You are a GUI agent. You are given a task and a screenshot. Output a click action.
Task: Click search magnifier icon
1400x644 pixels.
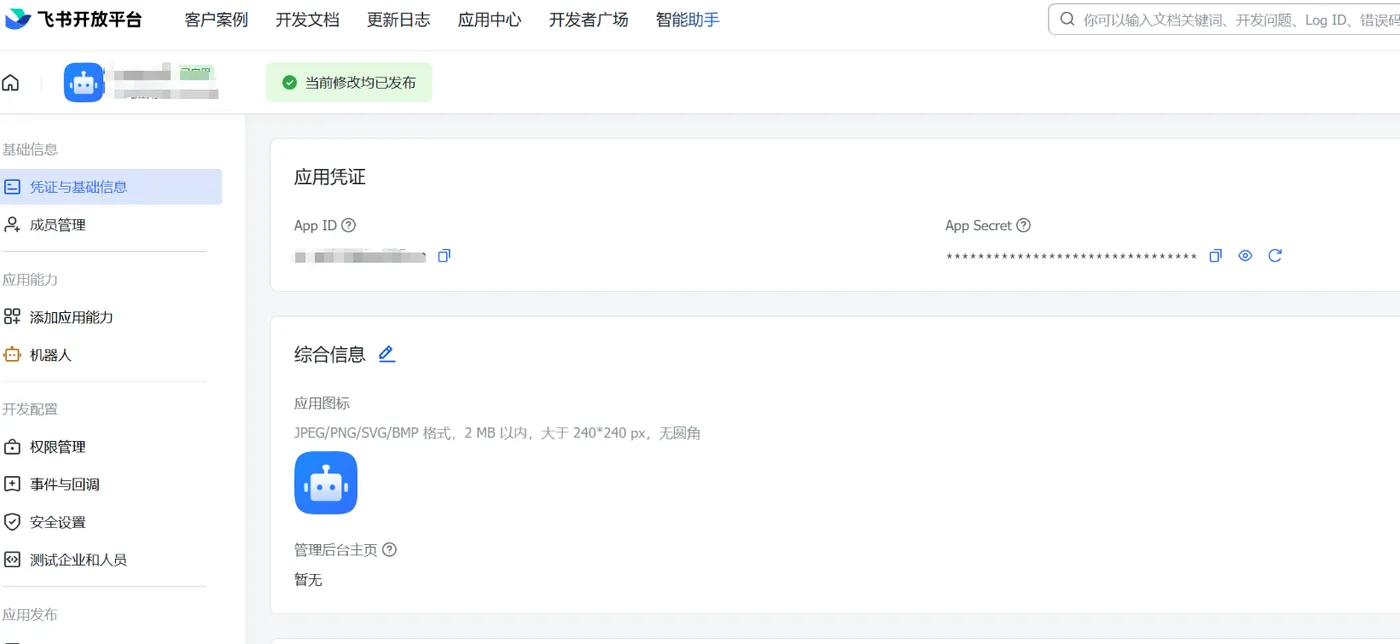click(1067, 20)
